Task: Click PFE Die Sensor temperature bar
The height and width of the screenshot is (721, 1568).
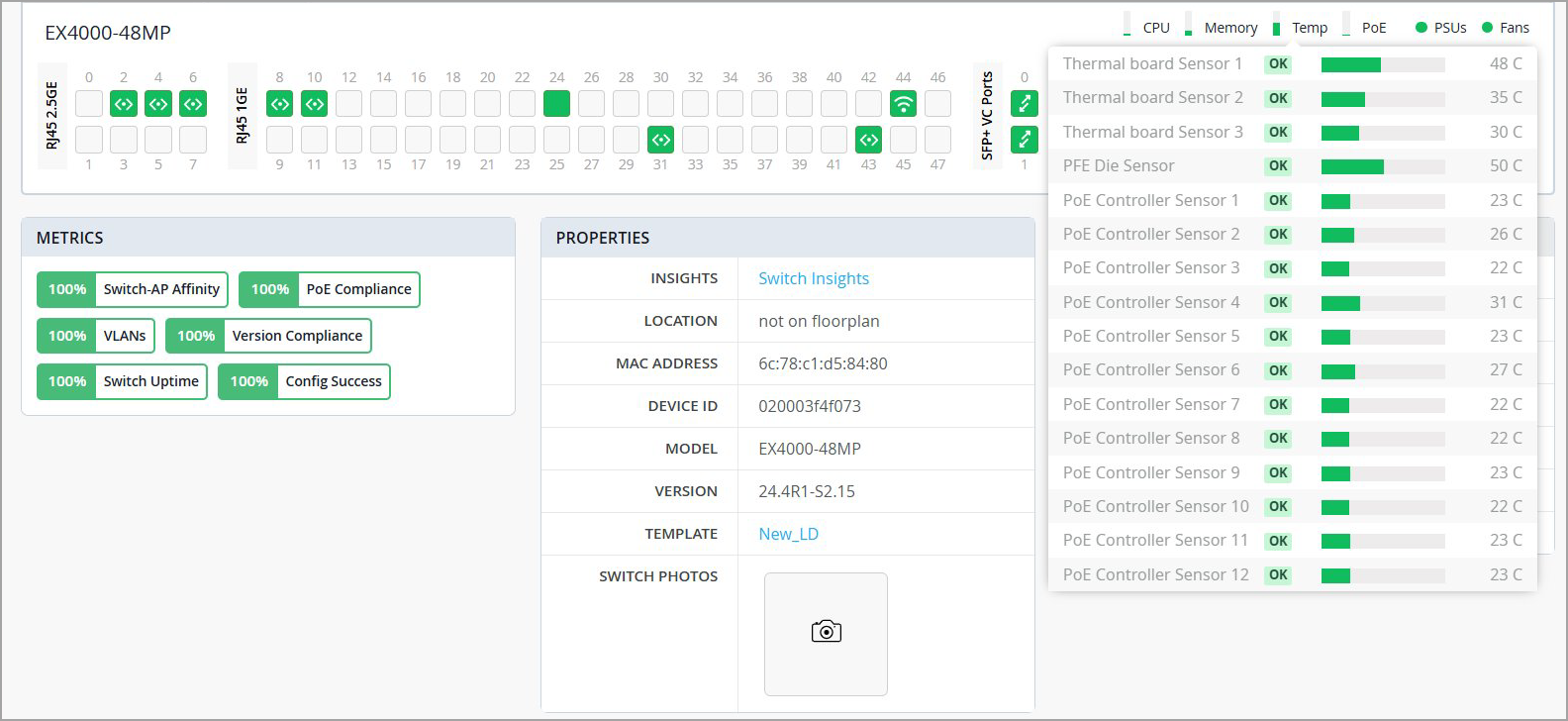Action: coord(1383,166)
